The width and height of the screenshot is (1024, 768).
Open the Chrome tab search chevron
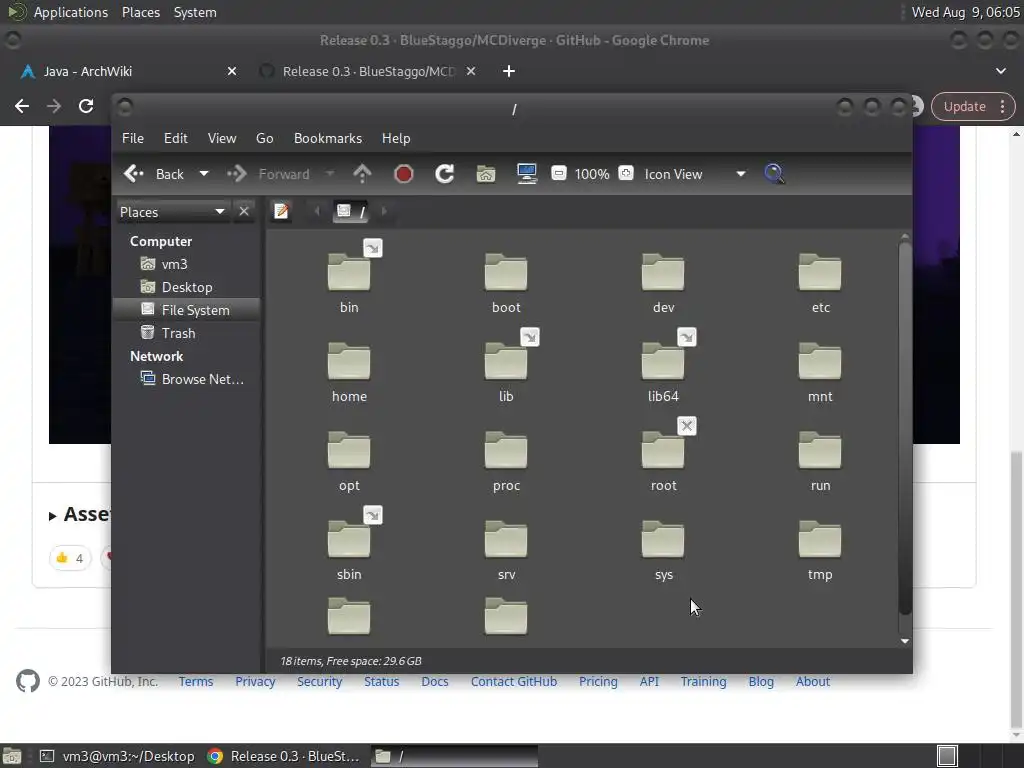[1000, 71]
